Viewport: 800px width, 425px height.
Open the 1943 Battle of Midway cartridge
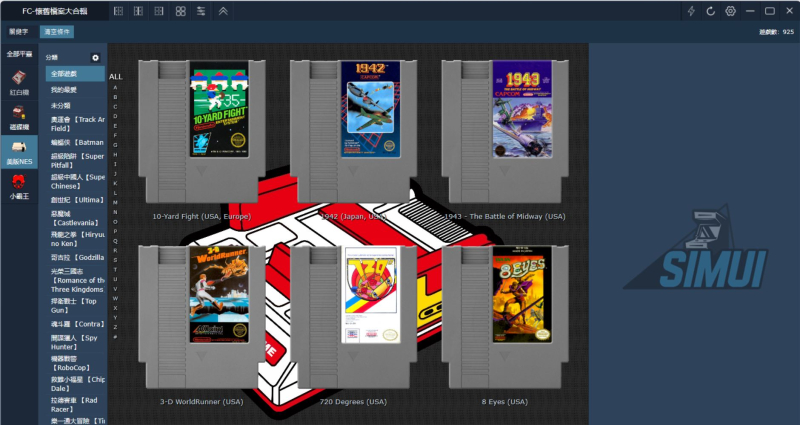(x=505, y=131)
